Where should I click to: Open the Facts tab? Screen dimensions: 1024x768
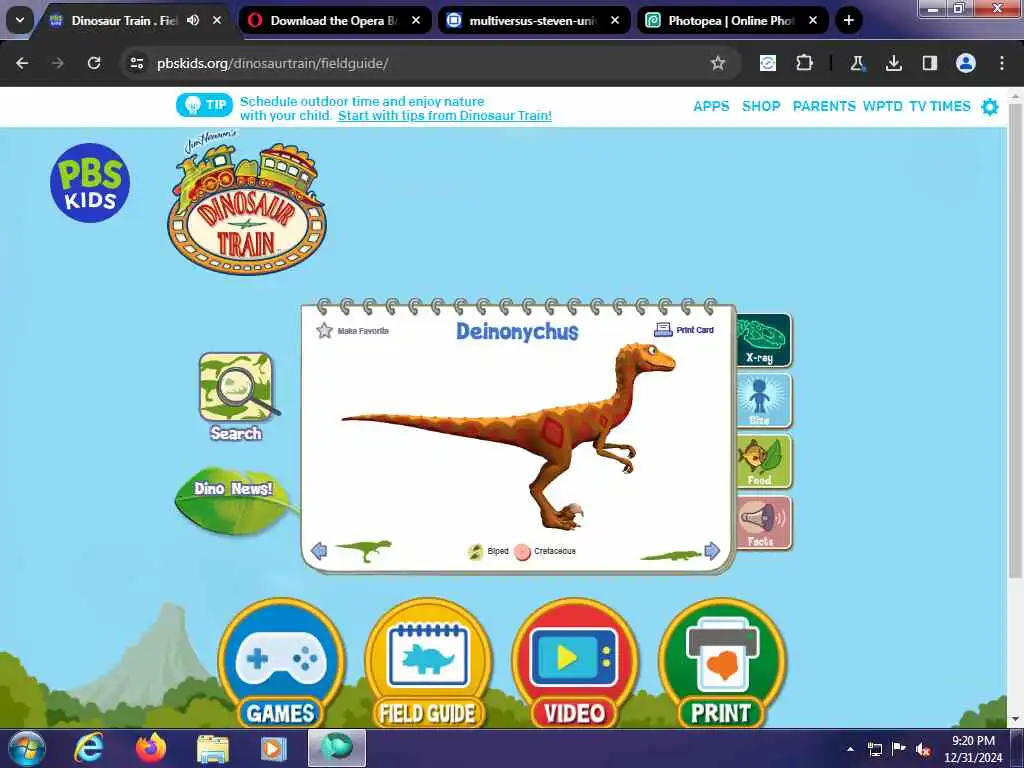763,522
